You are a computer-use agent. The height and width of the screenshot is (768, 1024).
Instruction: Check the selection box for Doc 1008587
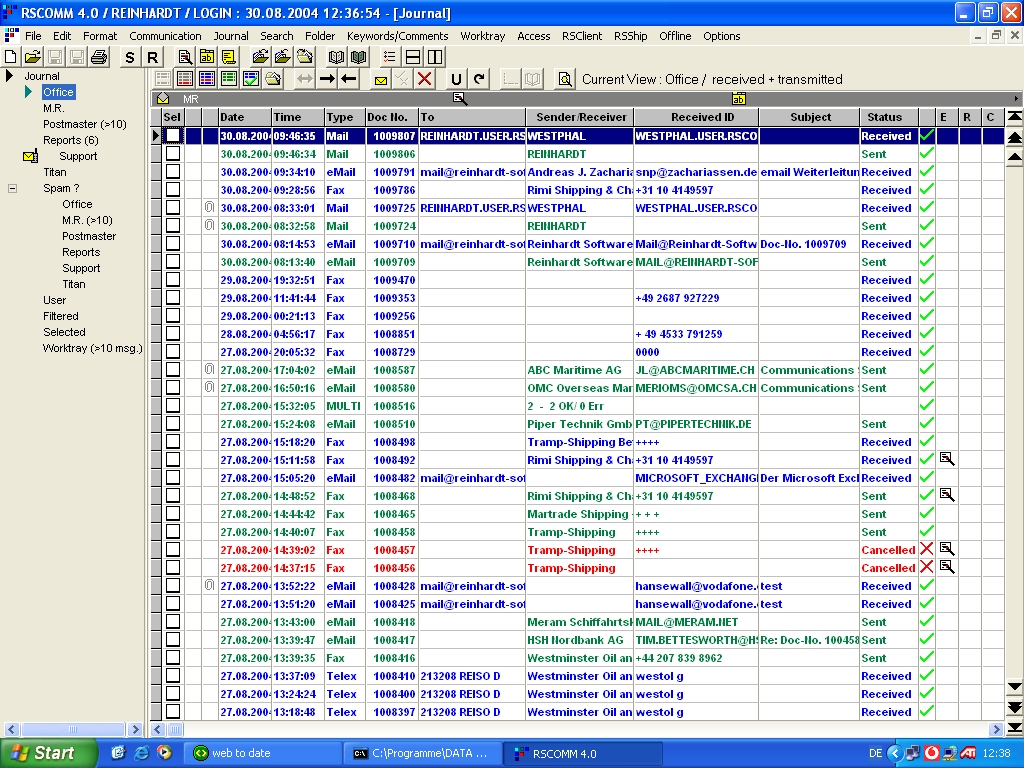point(173,370)
